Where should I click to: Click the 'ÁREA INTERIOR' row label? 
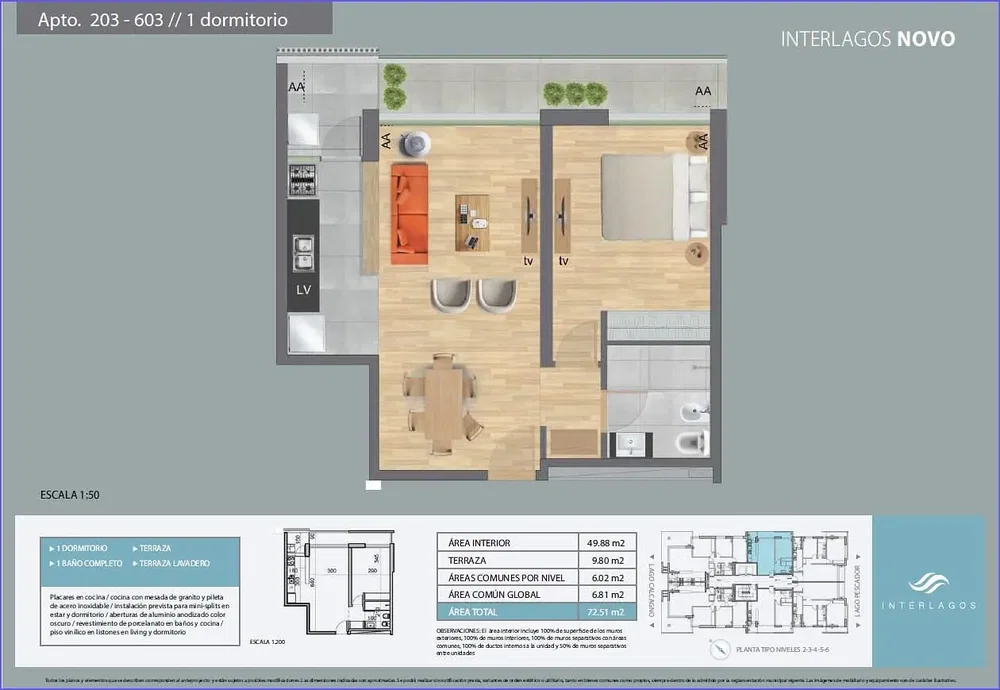pyautogui.click(x=479, y=543)
